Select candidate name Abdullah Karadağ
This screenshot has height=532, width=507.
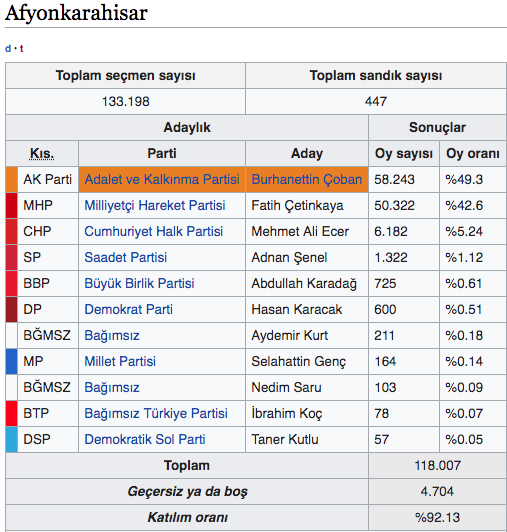point(304,283)
